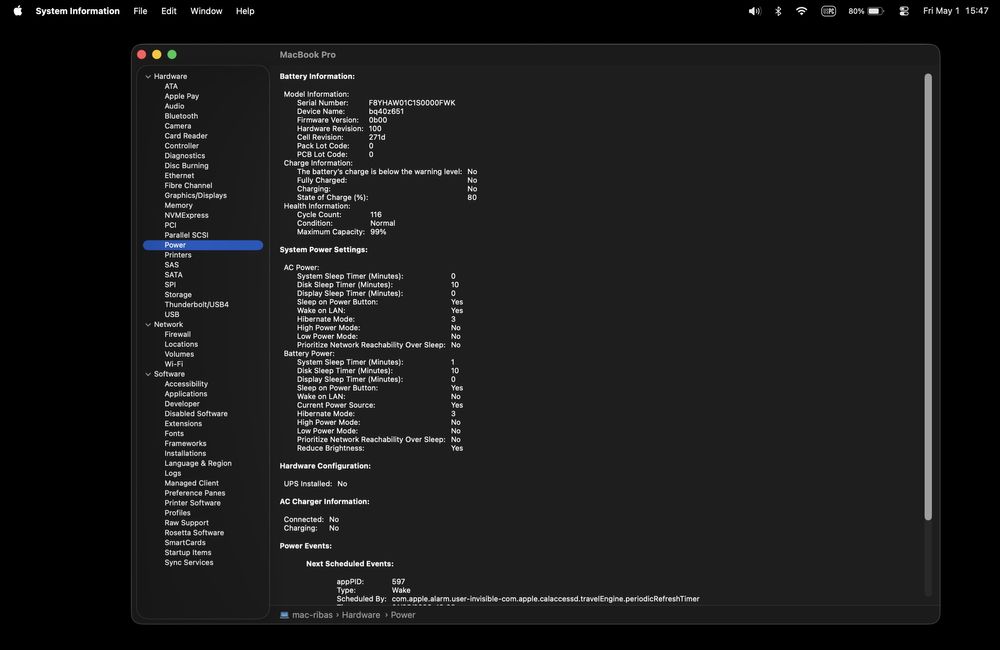Click the battery icon in menu bar
Screen dimensions: 1000x650
pyautogui.click(x=876, y=11)
